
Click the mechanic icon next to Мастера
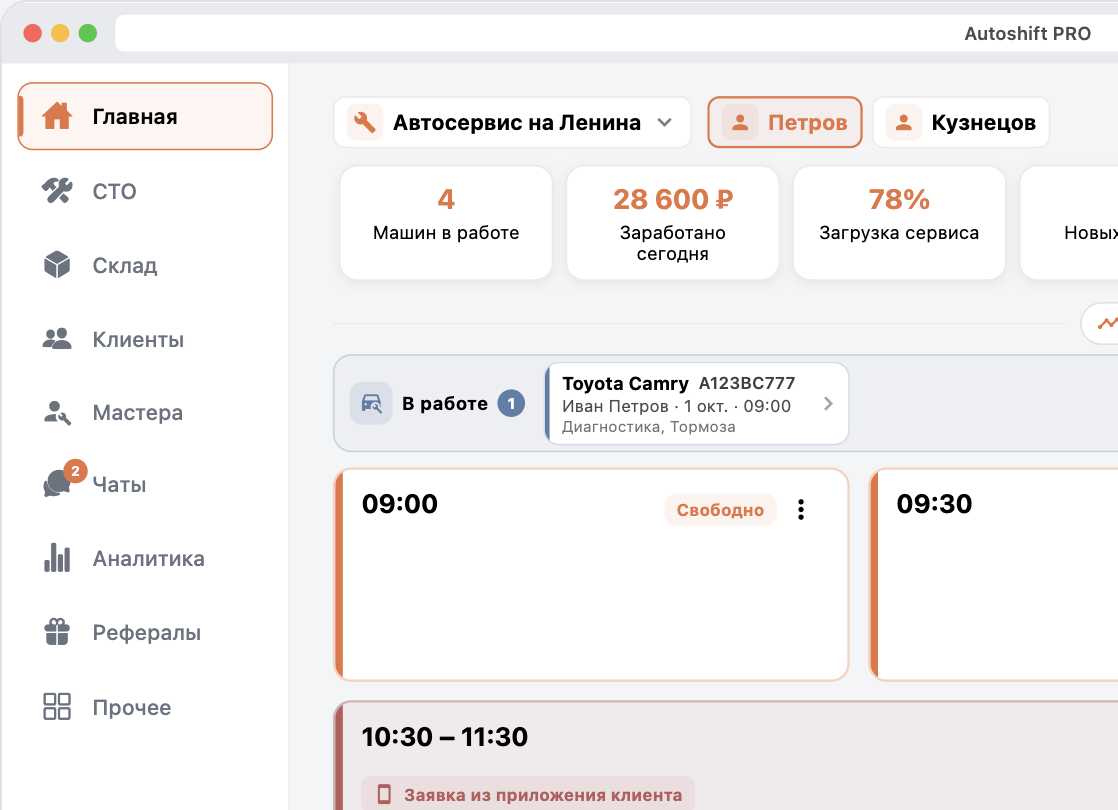(x=57, y=413)
